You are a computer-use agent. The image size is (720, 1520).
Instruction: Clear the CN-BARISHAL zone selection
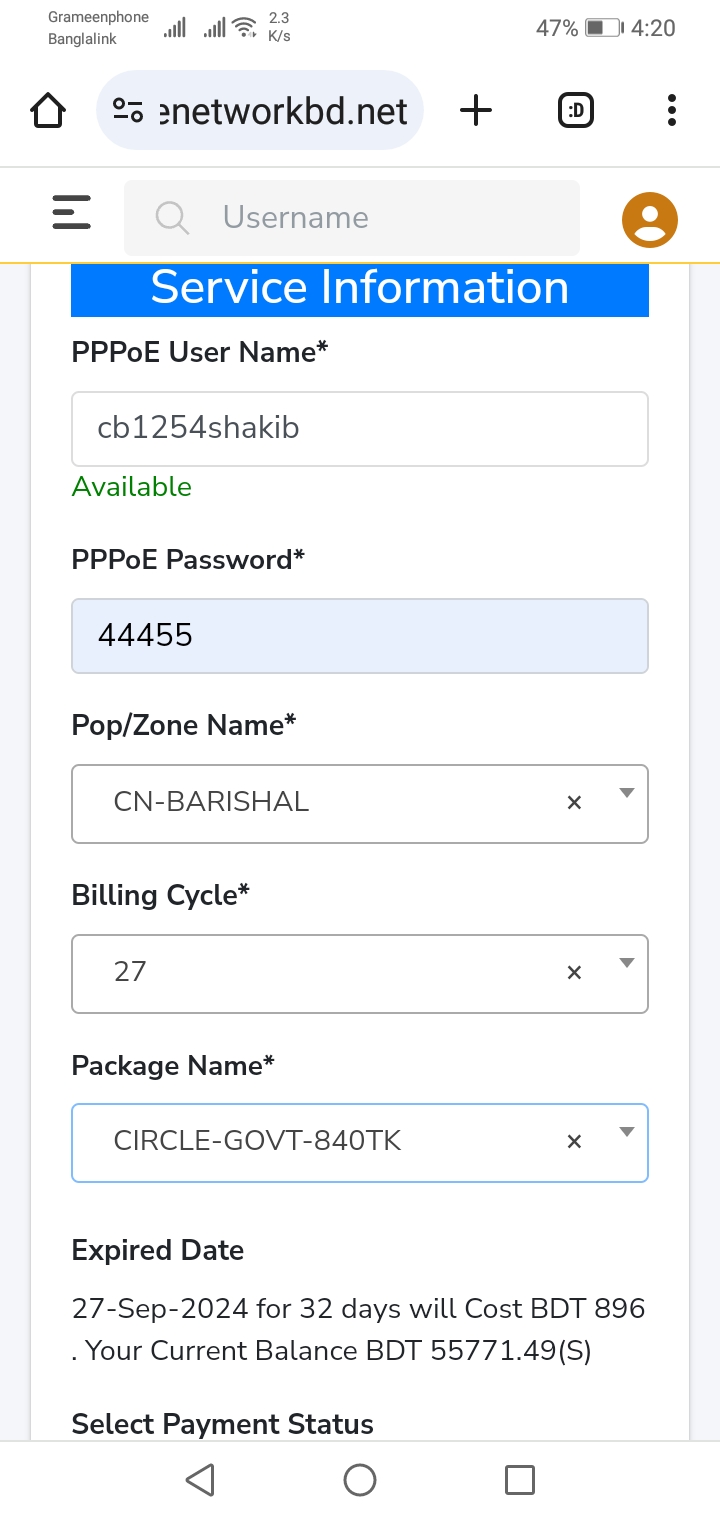tap(574, 802)
